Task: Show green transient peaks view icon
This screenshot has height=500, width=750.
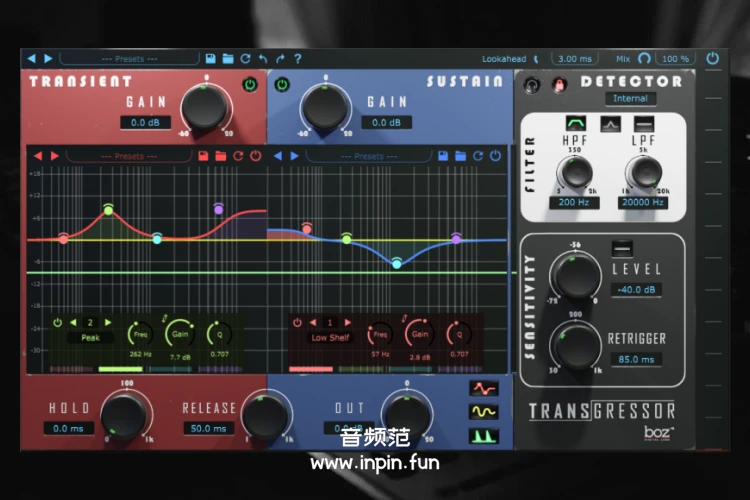Action: pos(484,436)
